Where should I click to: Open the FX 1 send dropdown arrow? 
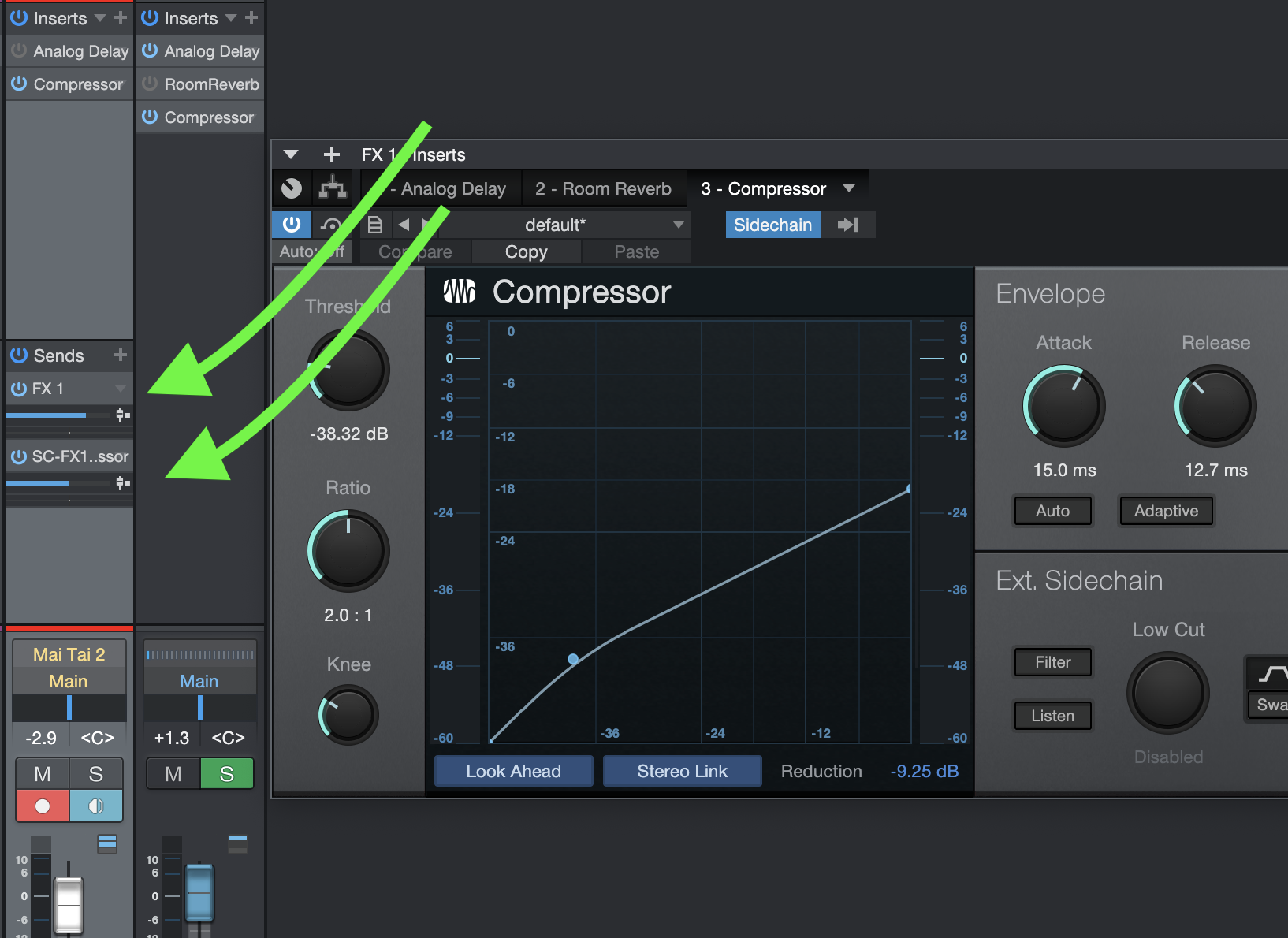[121, 388]
